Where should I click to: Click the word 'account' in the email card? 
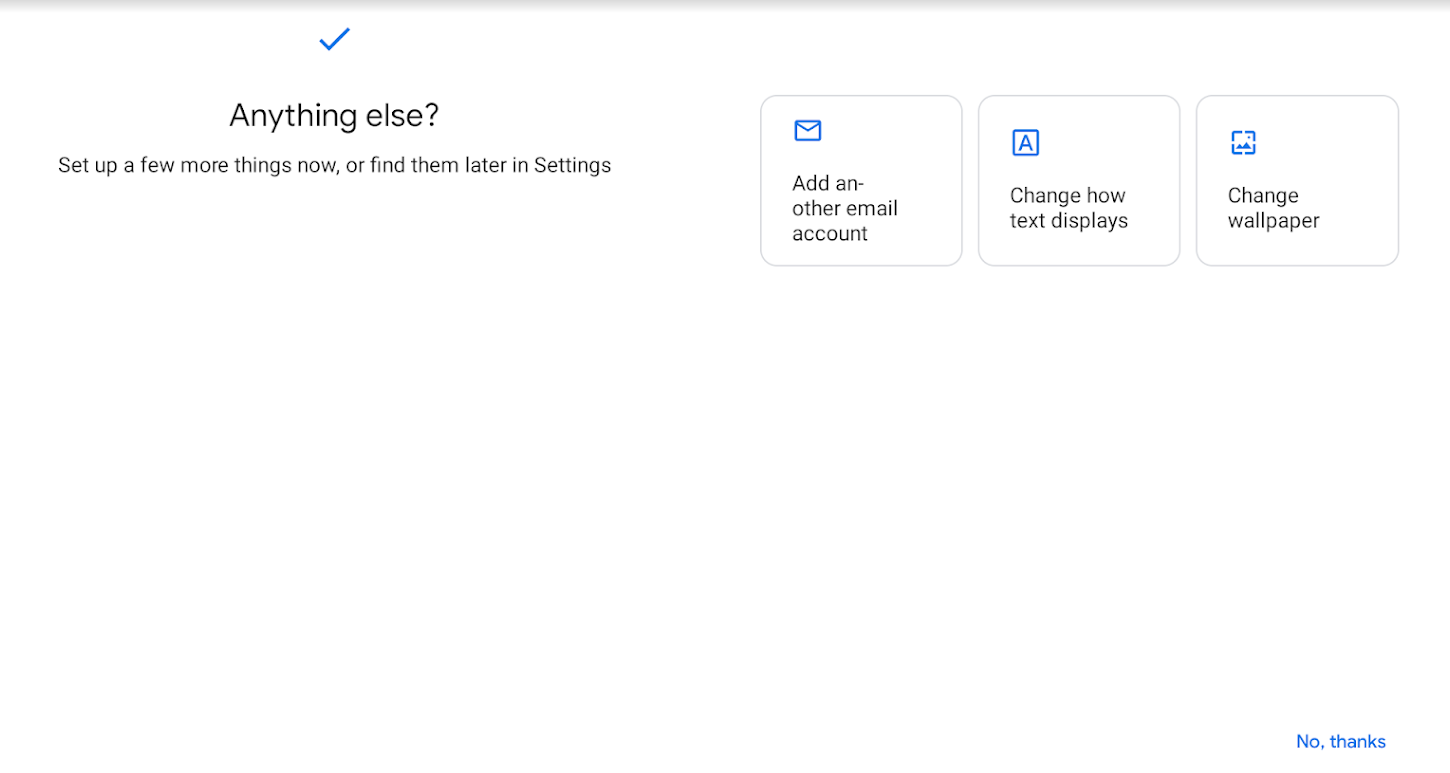(830, 234)
